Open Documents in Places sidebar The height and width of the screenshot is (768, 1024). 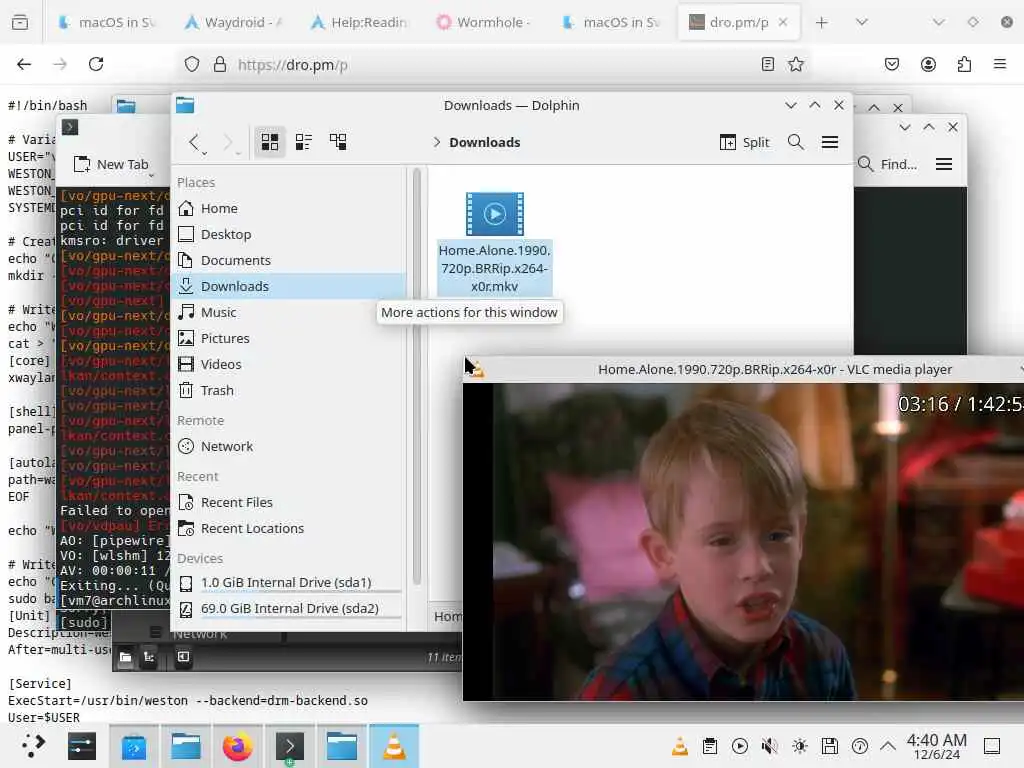point(289,261)
